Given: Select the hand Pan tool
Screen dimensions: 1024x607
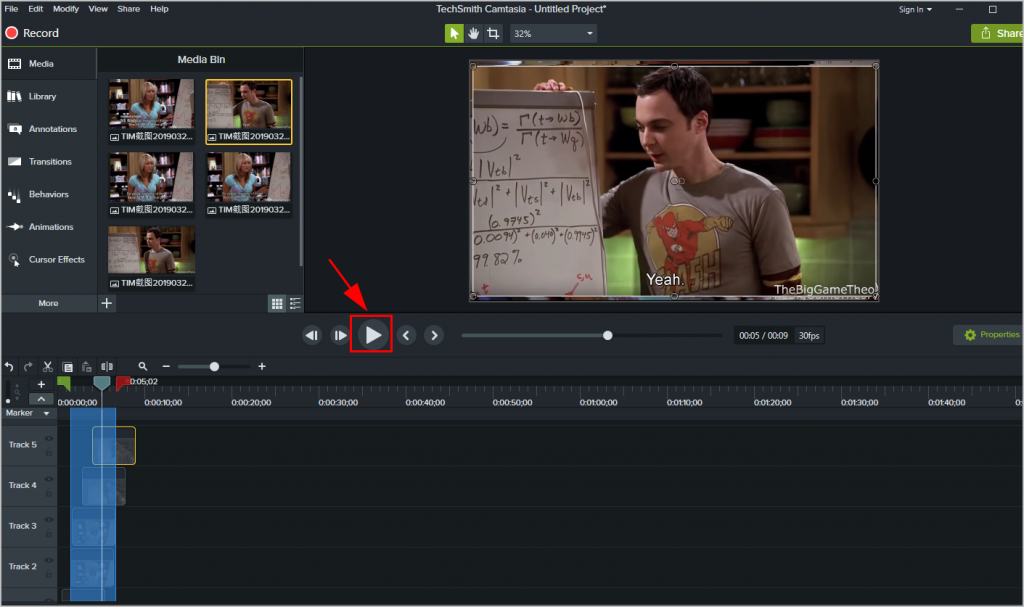Looking at the screenshot, I should point(473,33).
